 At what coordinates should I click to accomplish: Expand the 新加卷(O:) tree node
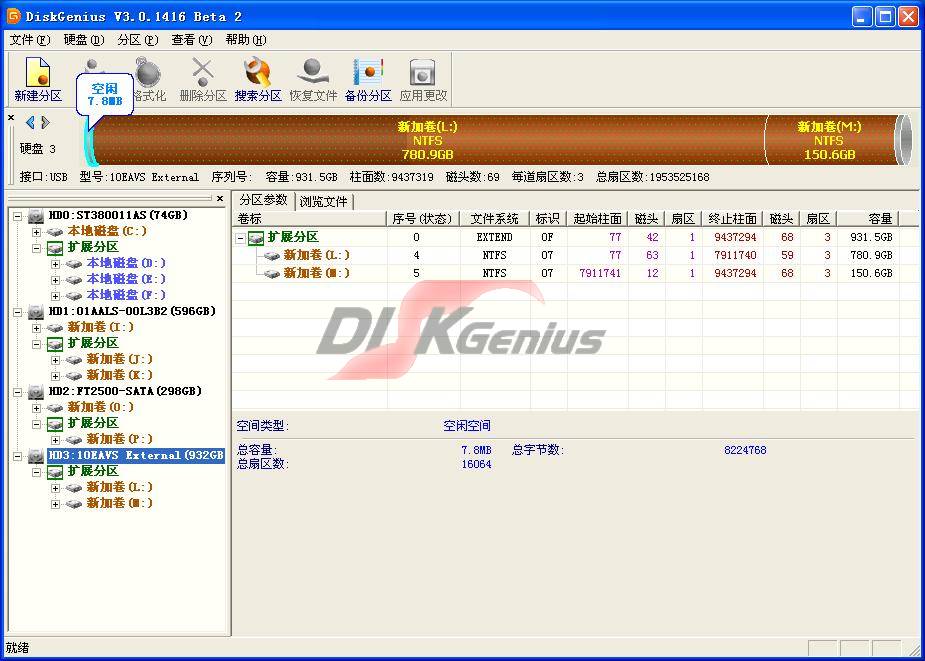point(37,408)
